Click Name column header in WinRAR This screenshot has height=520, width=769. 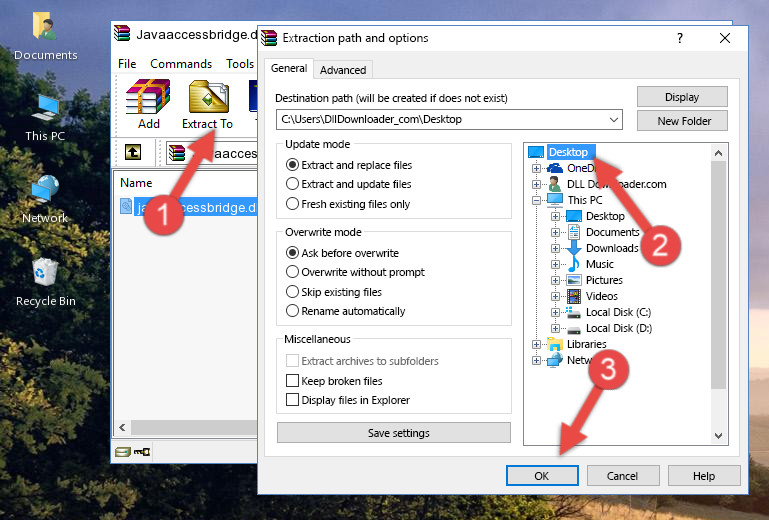pos(136,183)
